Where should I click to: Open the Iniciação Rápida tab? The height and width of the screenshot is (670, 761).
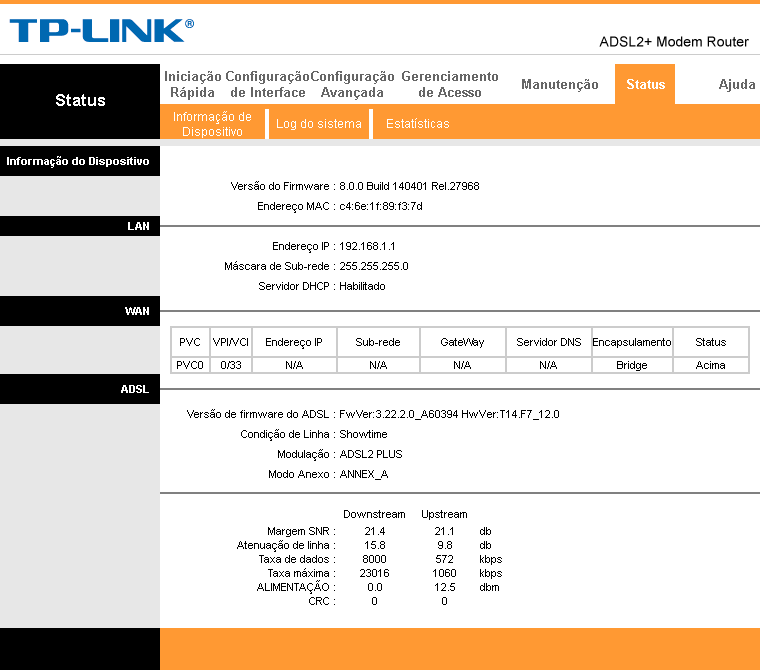coord(193,84)
